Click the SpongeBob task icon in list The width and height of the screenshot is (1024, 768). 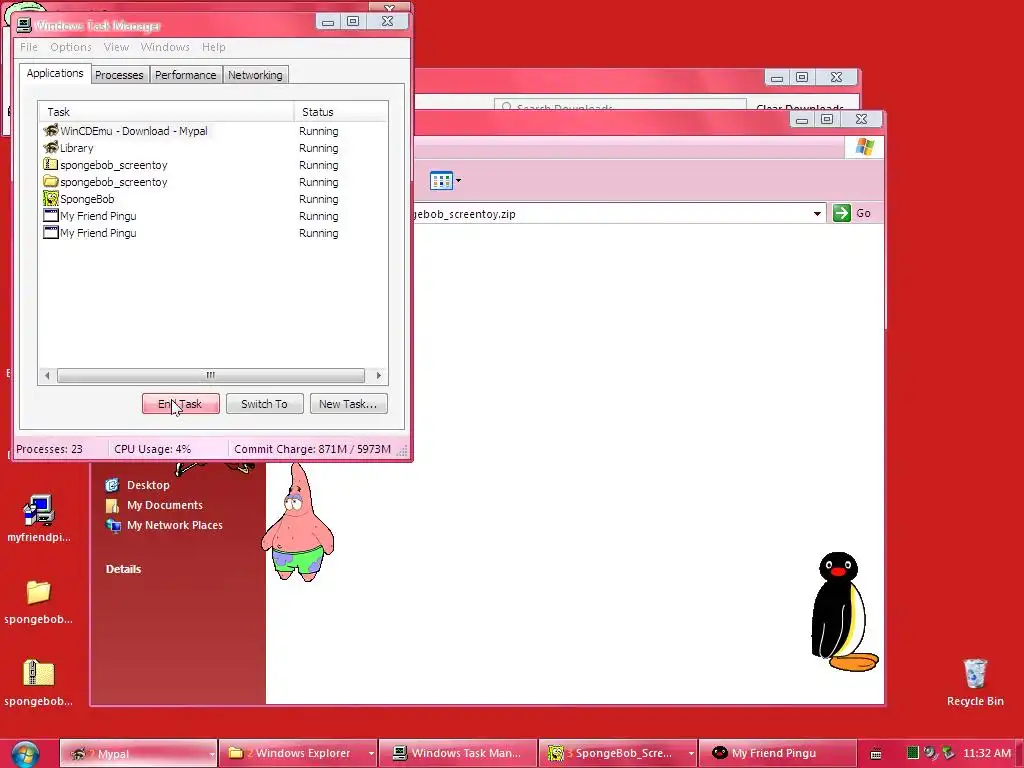50,199
